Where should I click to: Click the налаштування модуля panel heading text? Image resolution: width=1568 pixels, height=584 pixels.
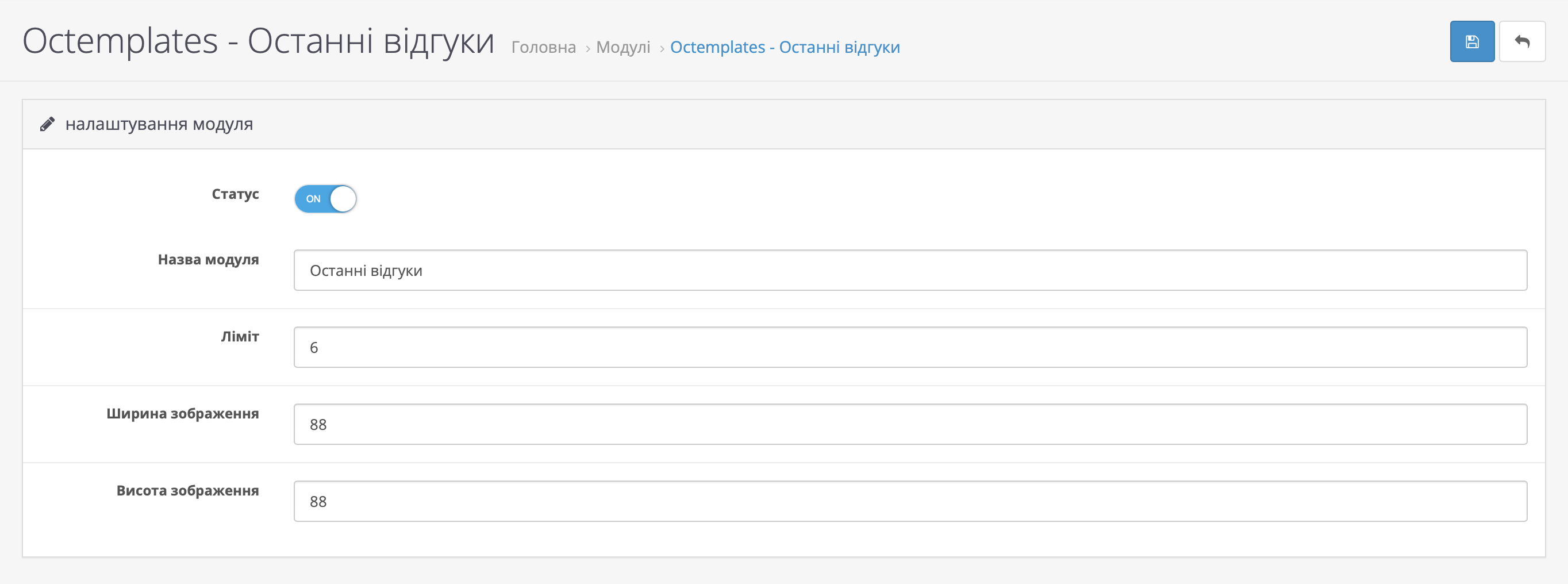(x=159, y=124)
